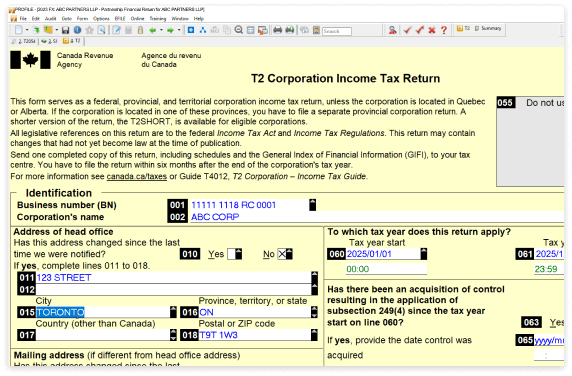572x376 pixels.
Task: Click the magnifier zoom-out icon
Action: click(239, 30)
